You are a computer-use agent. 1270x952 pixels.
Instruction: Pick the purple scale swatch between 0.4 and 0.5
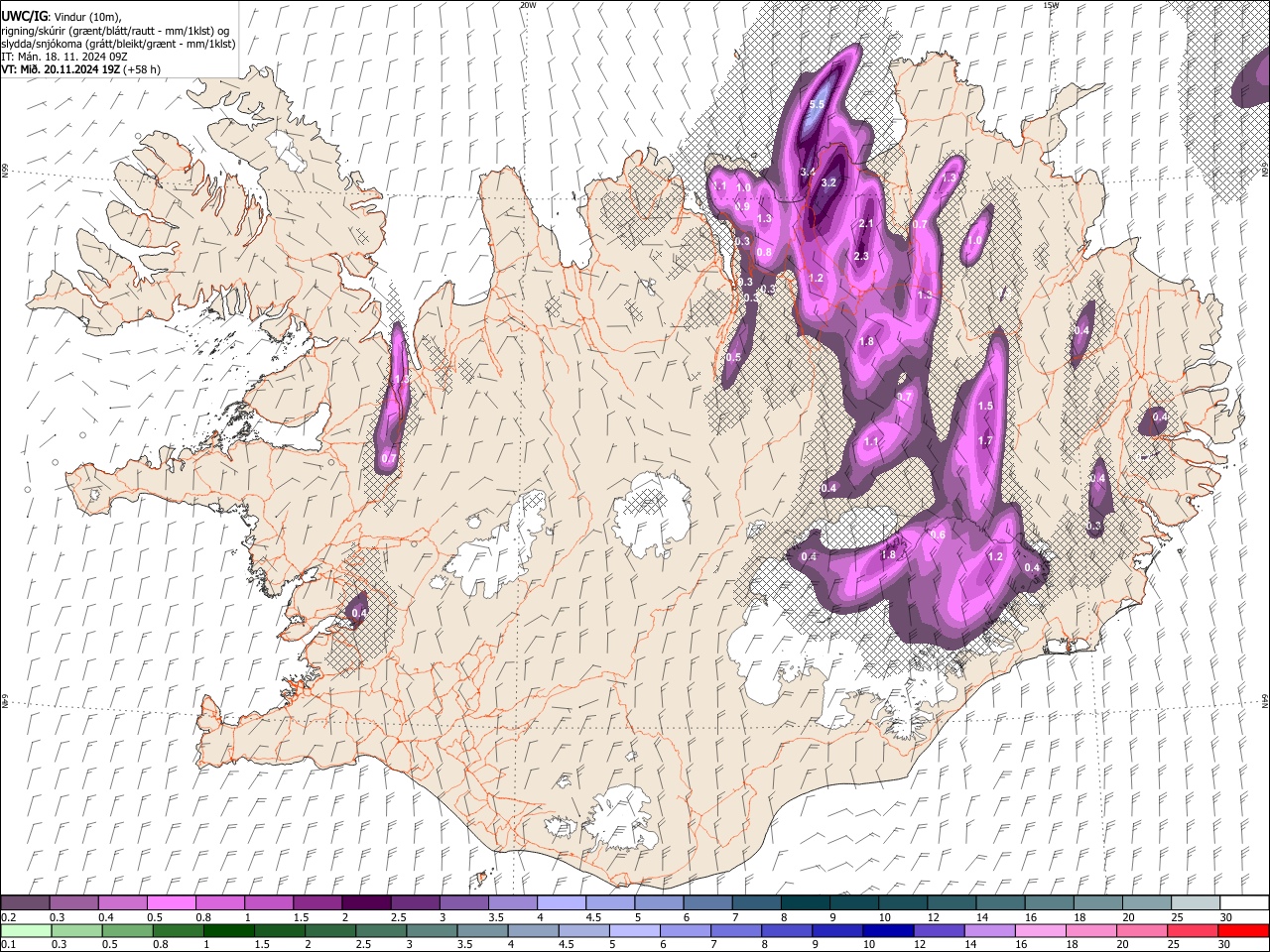pos(122,903)
